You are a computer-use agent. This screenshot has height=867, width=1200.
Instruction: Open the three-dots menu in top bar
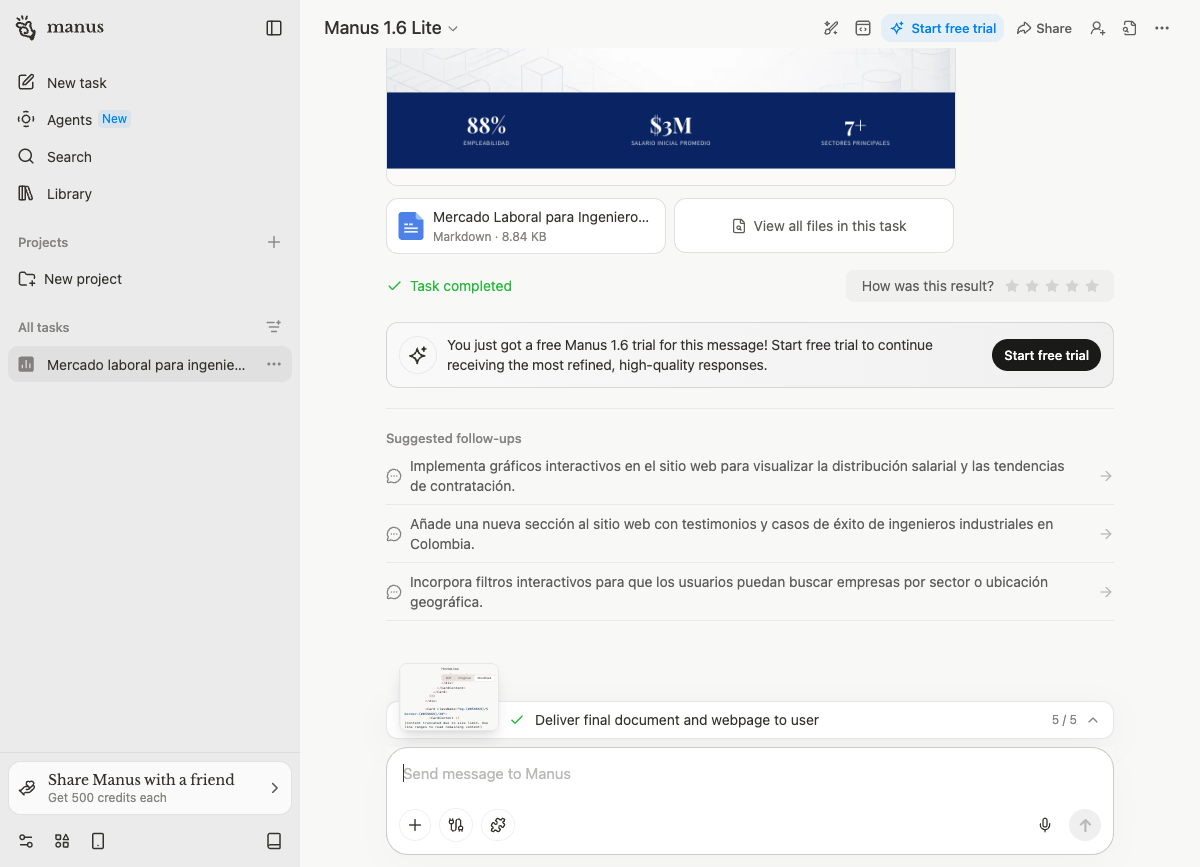(1162, 28)
